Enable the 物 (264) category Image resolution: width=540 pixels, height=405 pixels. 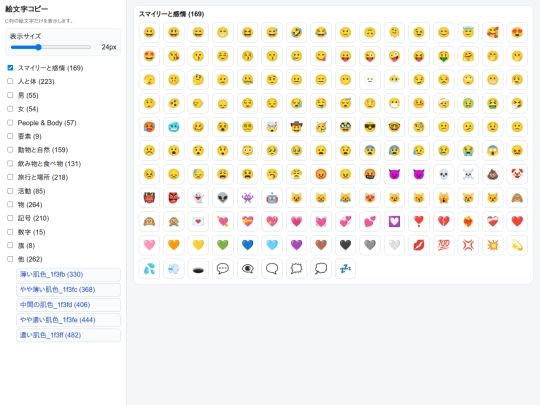(10, 204)
